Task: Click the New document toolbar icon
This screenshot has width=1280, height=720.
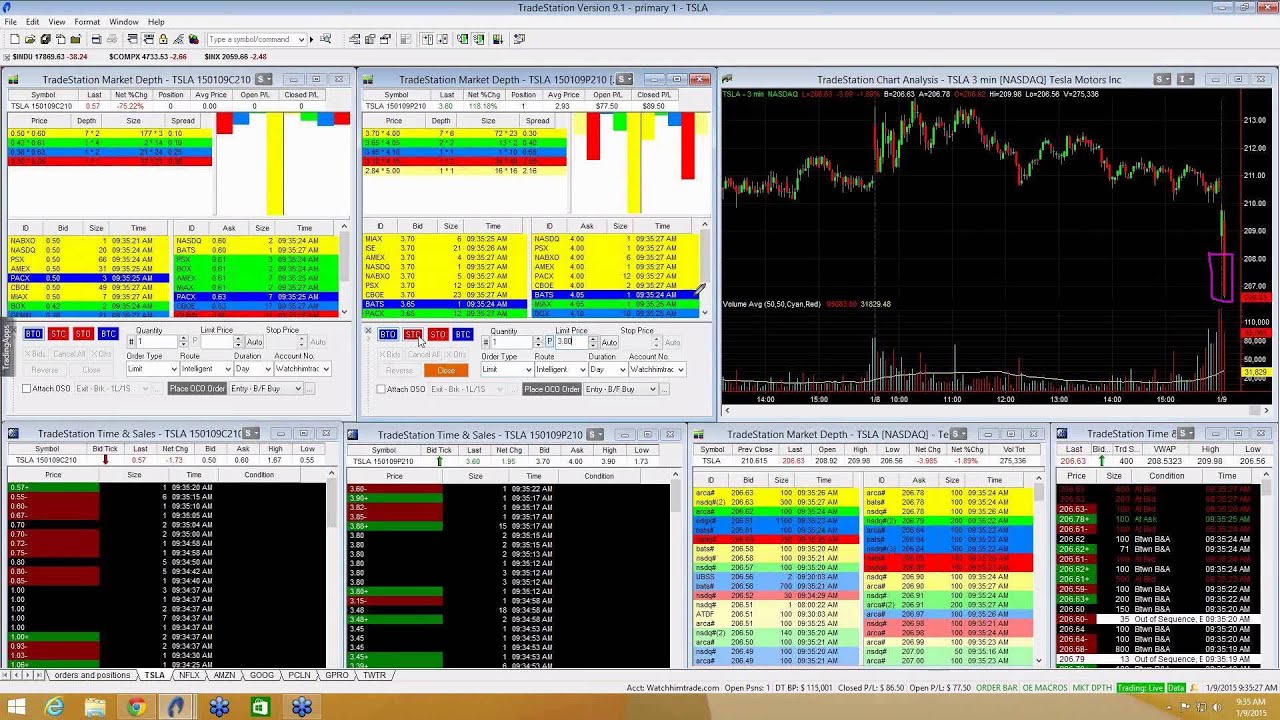Action: click(16, 39)
